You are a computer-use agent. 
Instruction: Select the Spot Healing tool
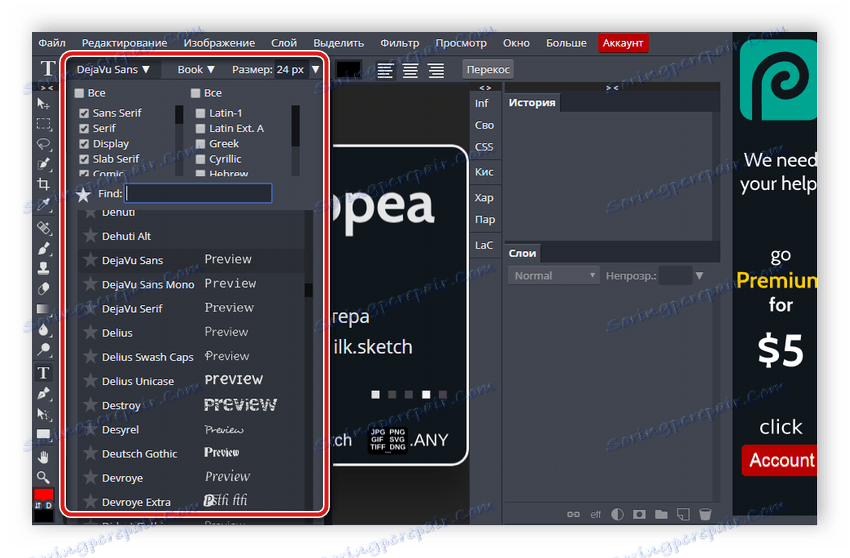pyautogui.click(x=43, y=227)
